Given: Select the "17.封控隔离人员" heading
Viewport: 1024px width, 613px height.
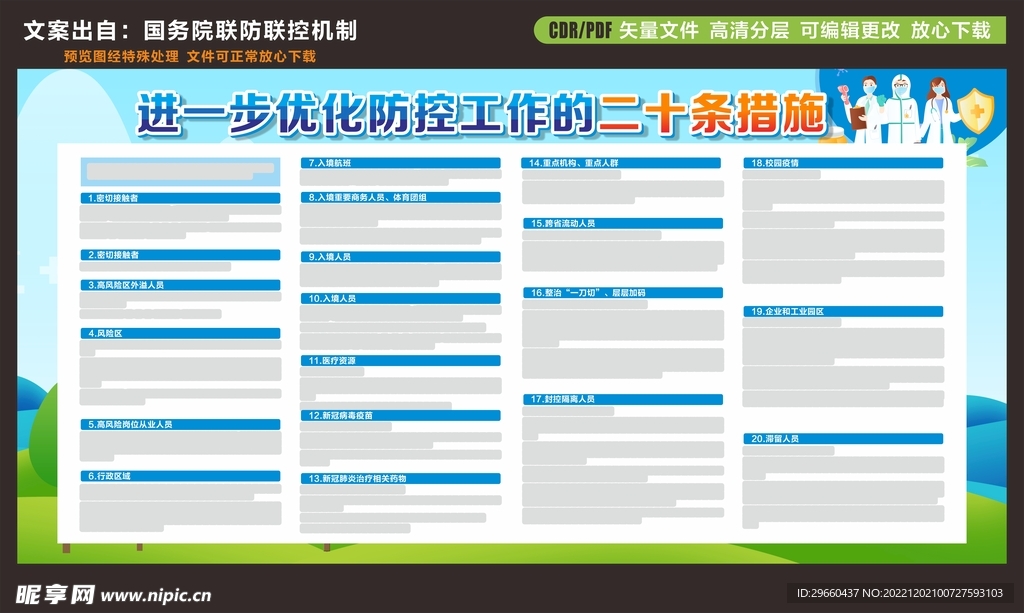Looking at the screenshot, I should click(x=622, y=399).
